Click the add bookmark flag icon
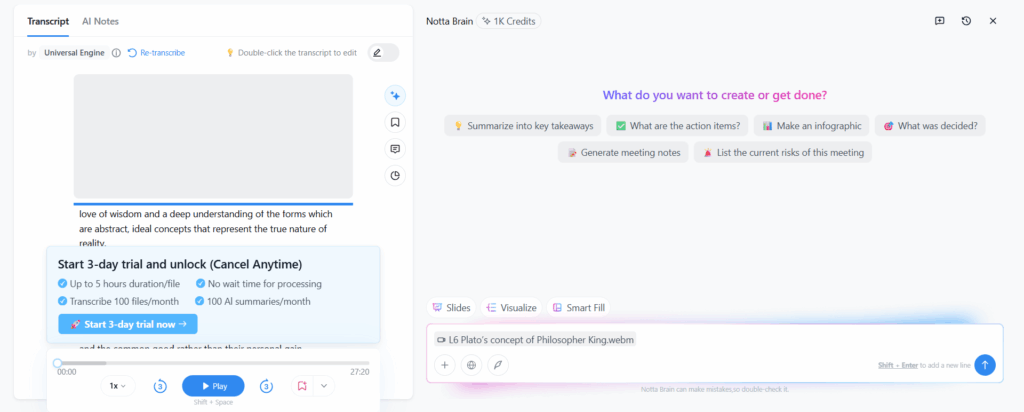The image size is (1024, 412). [302, 386]
